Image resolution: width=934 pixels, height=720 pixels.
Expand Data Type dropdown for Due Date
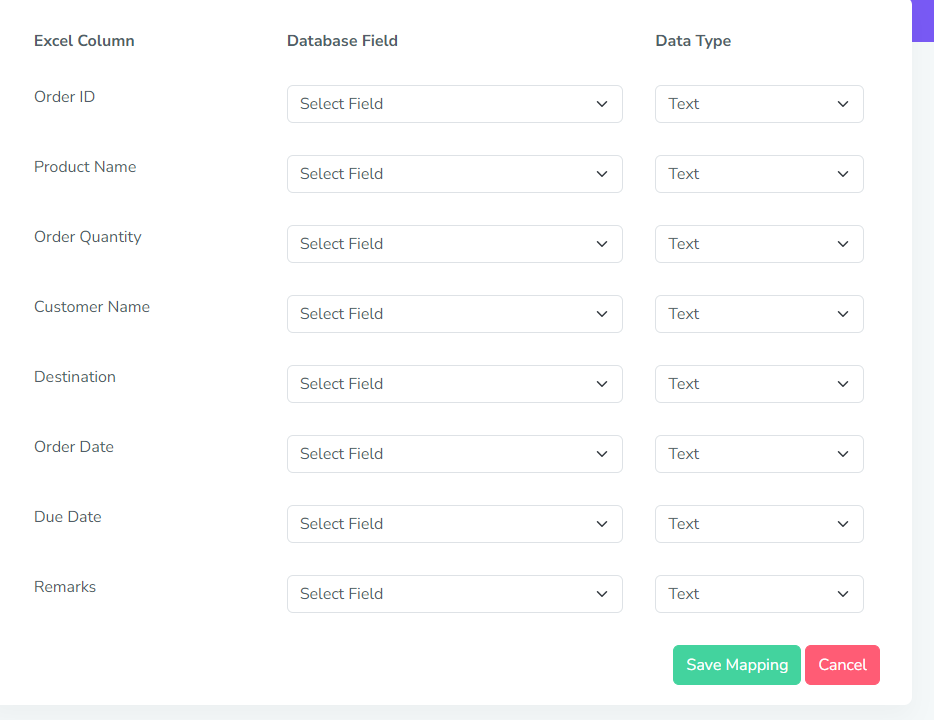tap(759, 524)
